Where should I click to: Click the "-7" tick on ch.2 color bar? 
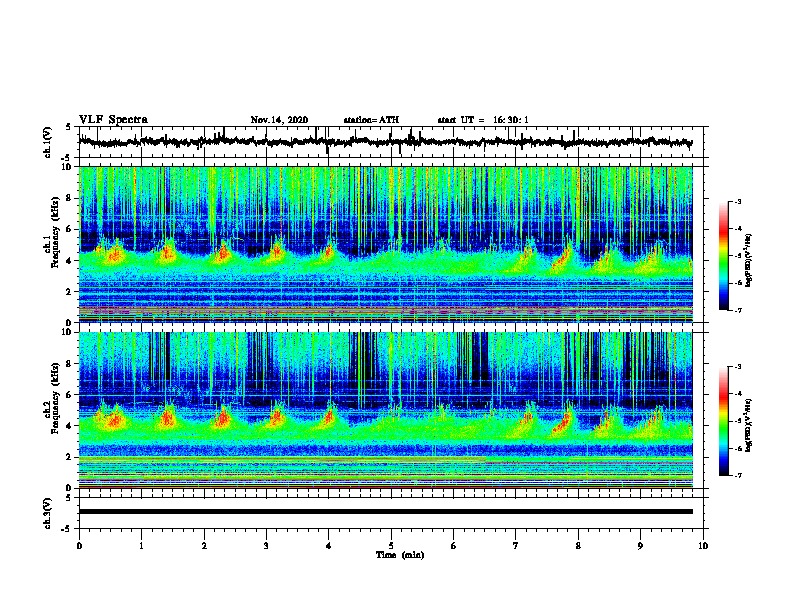coord(738,475)
